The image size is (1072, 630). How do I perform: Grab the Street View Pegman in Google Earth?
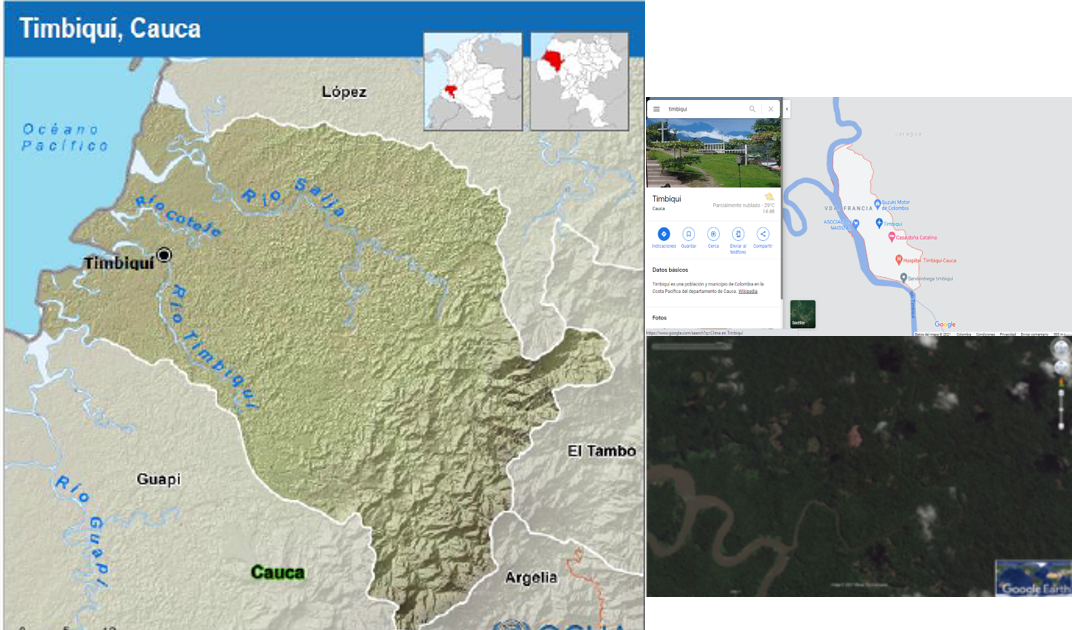click(x=1061, y=382)
